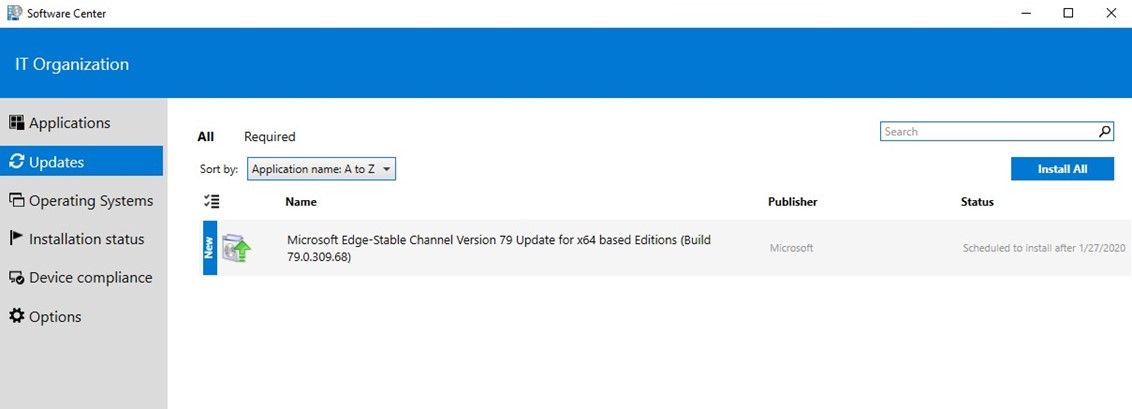The image size is (1132, 409).
Task: Sort by the Status column header
Action: 978,202
